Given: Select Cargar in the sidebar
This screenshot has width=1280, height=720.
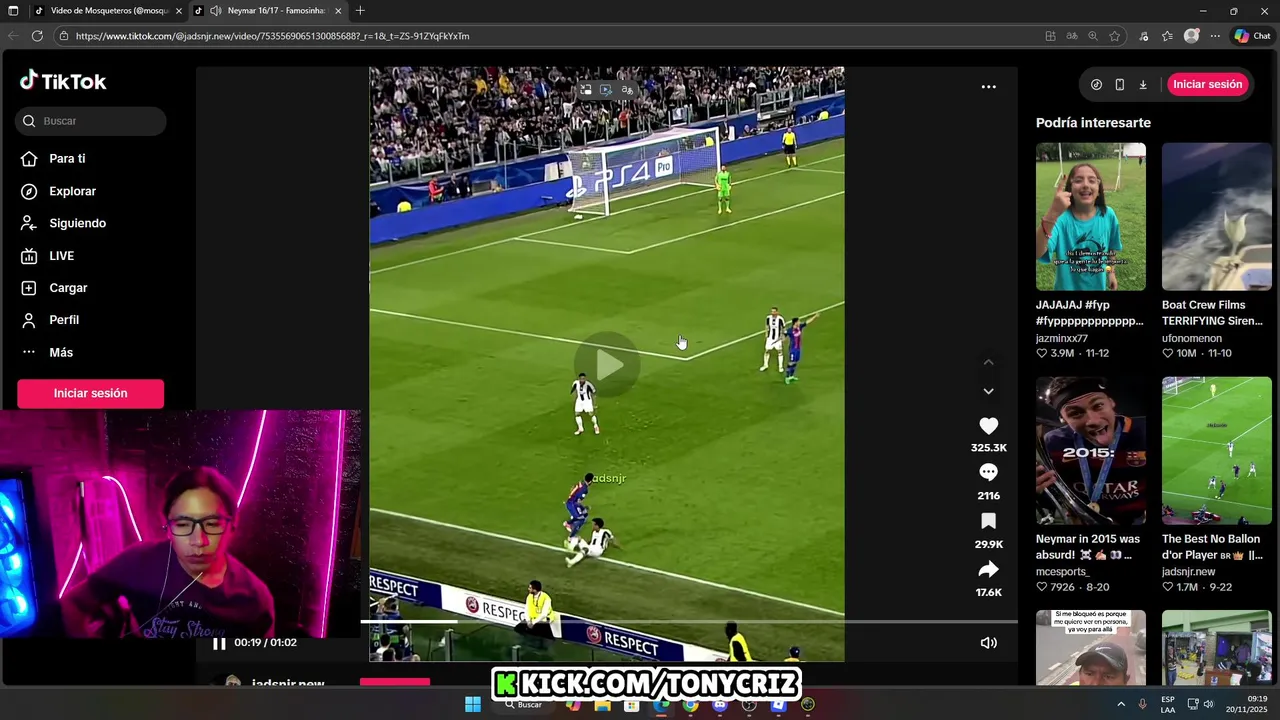Looking at the screenshot, I should (x=68, y=288).
